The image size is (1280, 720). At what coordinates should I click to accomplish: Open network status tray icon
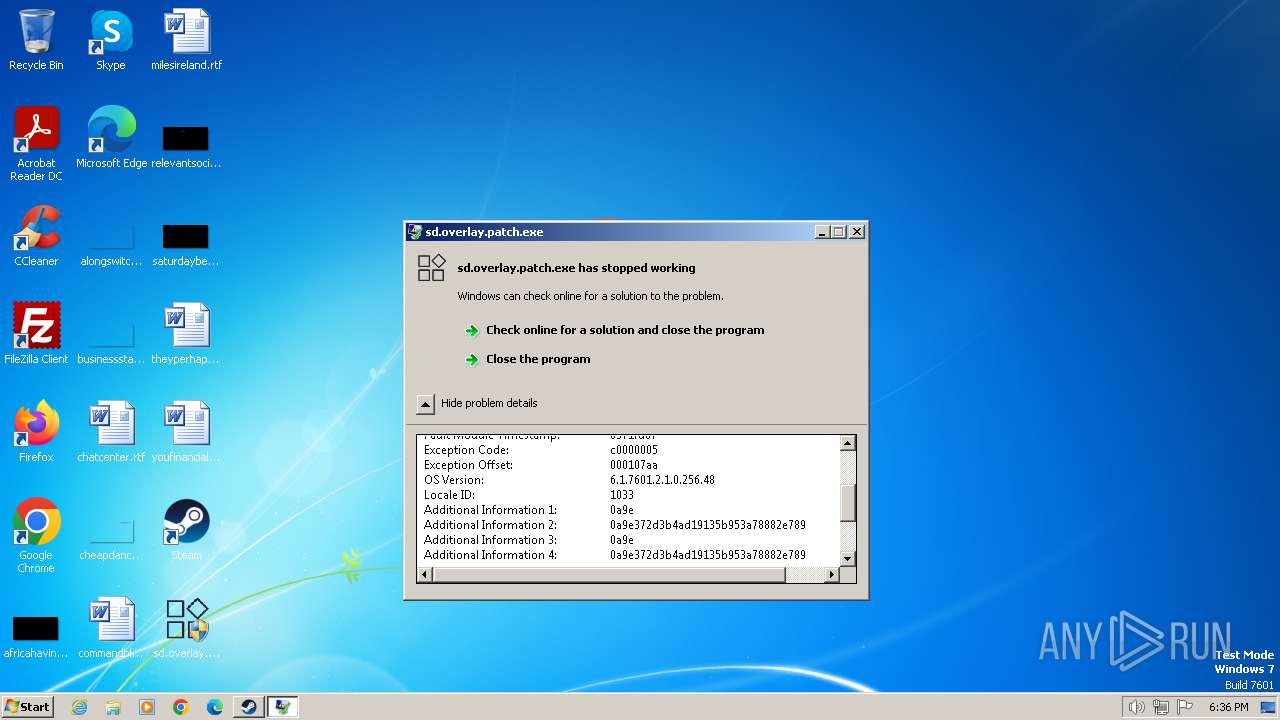pyautogui.click(x=1161, y=707)
